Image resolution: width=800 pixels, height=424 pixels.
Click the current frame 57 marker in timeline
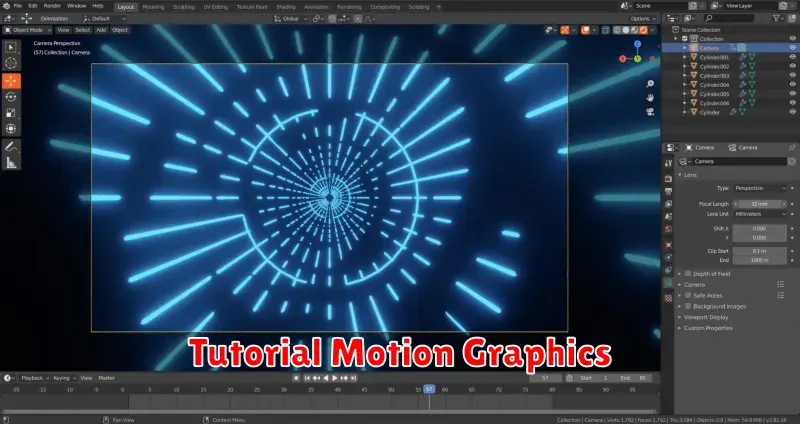click(x=429, y=389)
